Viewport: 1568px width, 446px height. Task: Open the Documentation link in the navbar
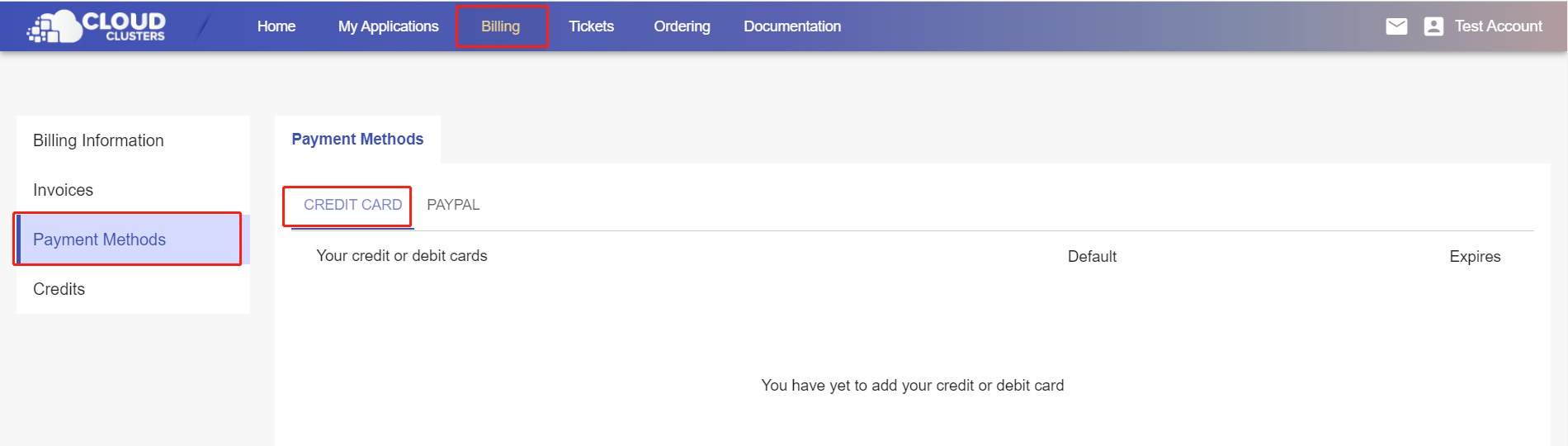792,26
